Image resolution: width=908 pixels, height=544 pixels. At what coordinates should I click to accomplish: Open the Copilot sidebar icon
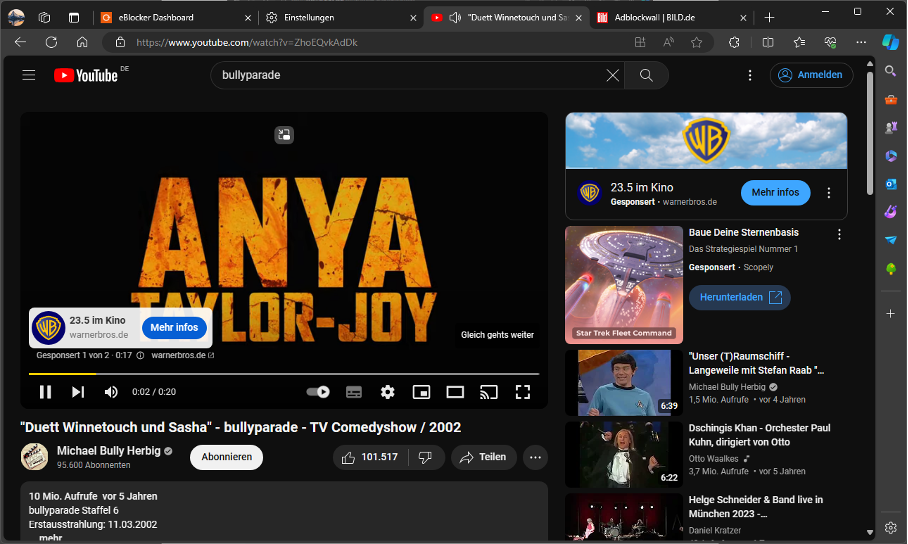pos(890,42)
